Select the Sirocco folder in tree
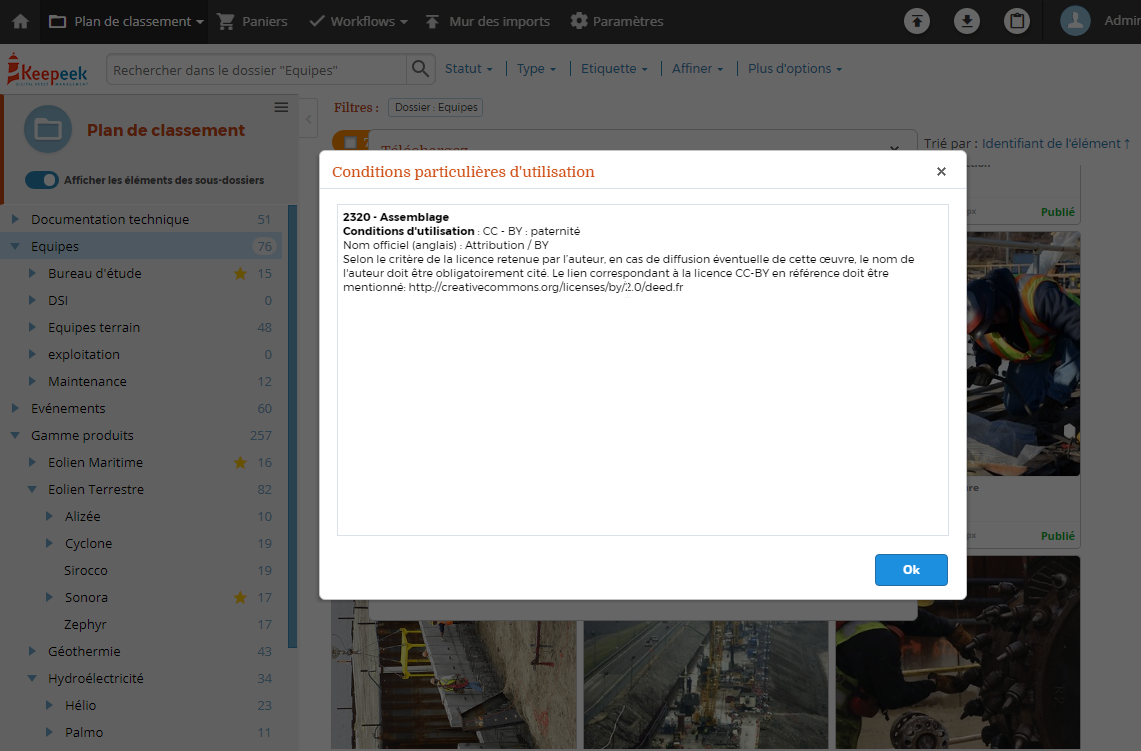 coord(86,570)
